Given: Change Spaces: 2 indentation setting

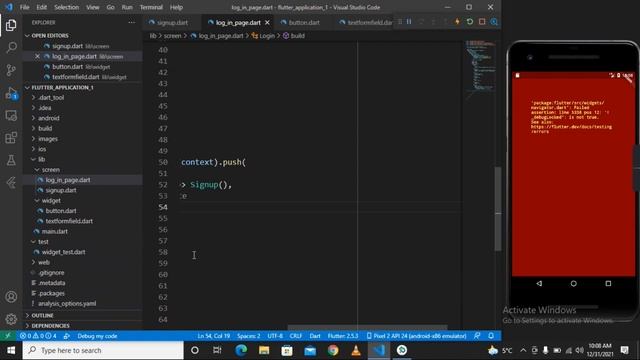Looking at the screenshot, I should (x=248, y=336).
